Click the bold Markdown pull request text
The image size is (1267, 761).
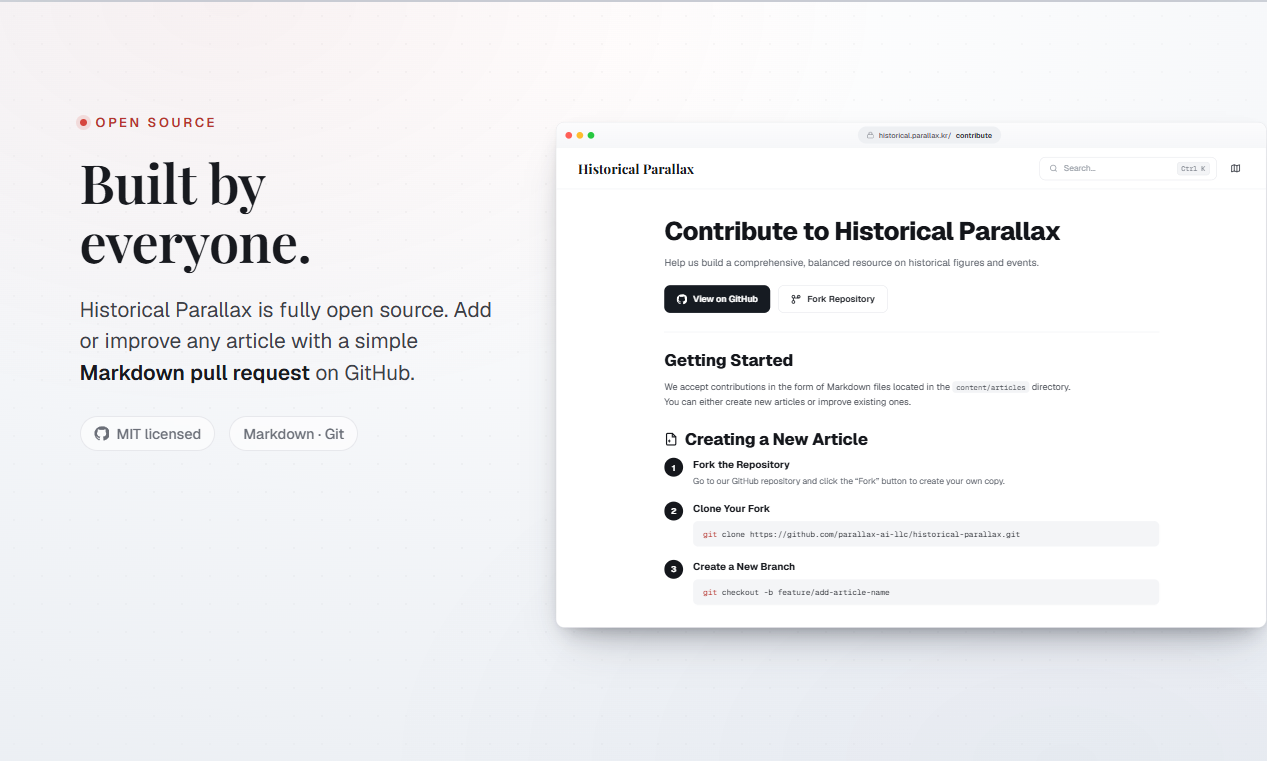click(195, 373)
